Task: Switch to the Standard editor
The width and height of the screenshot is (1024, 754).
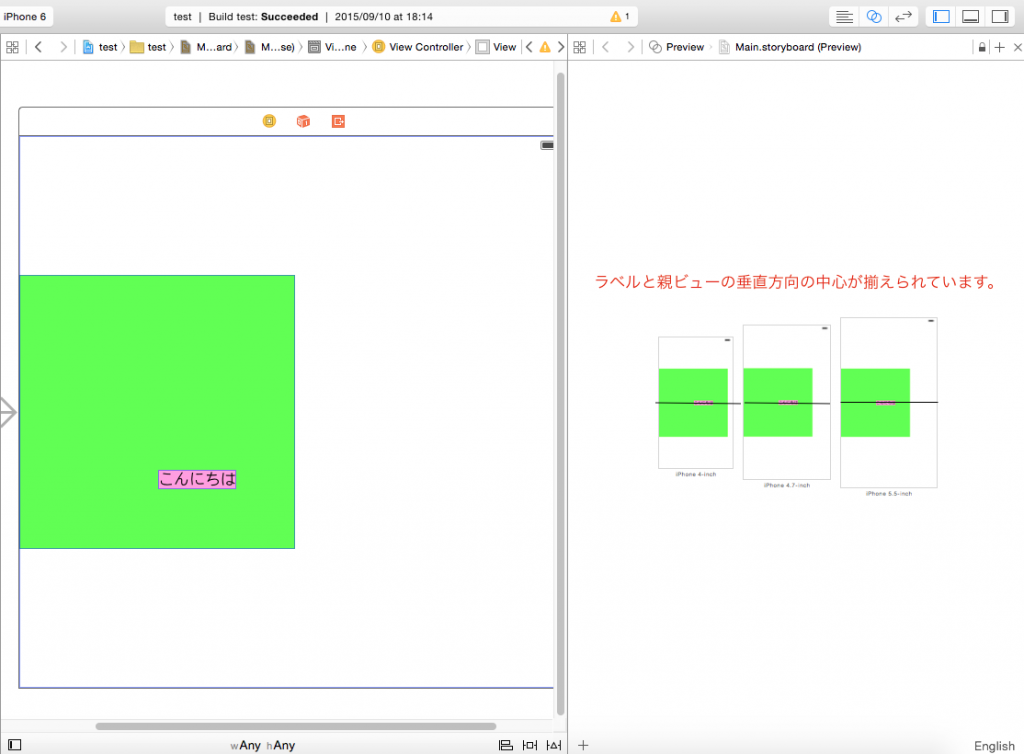Action: coord(845,17)
